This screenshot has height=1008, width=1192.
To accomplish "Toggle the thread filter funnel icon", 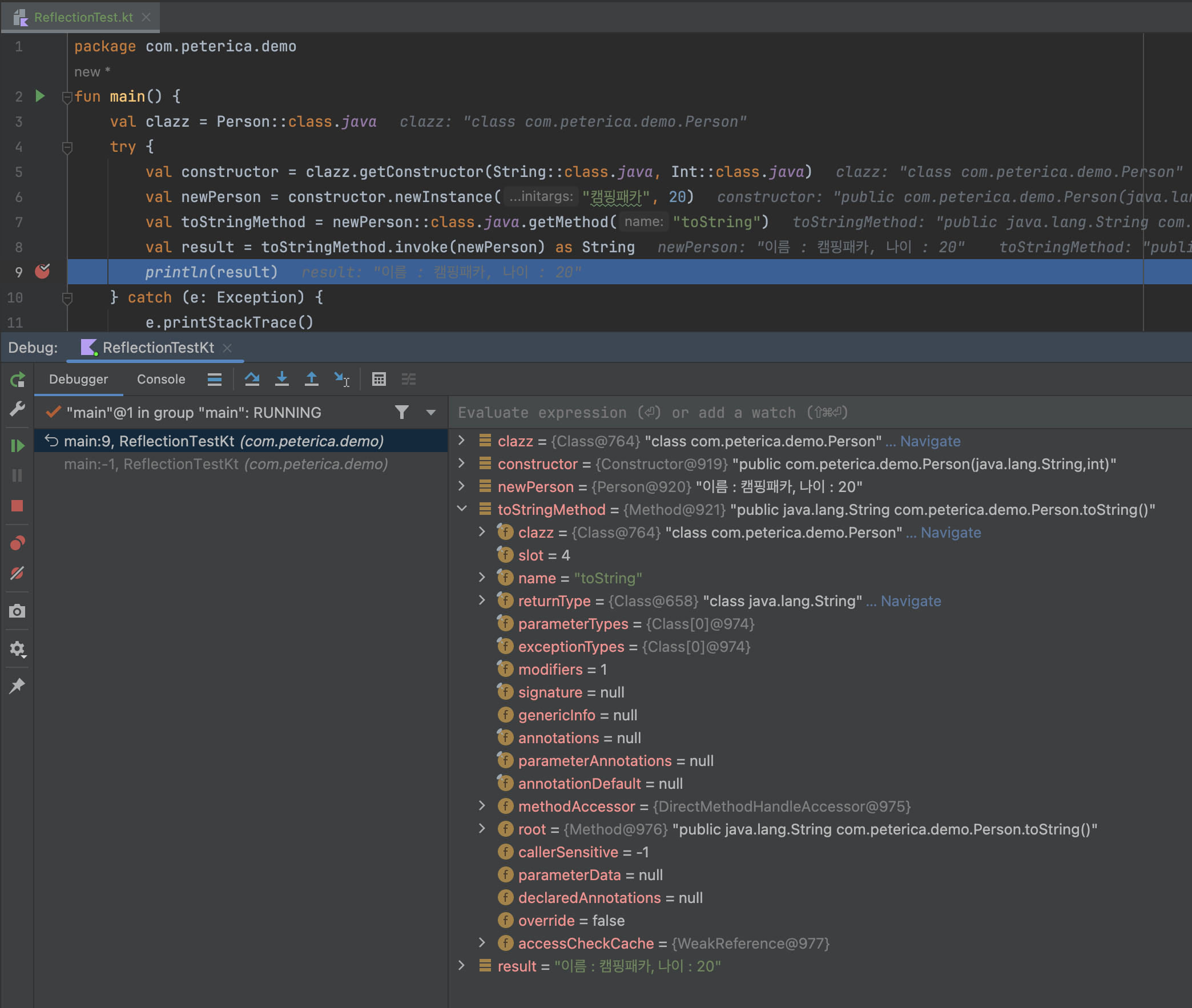I will click(x=402, y=412).
